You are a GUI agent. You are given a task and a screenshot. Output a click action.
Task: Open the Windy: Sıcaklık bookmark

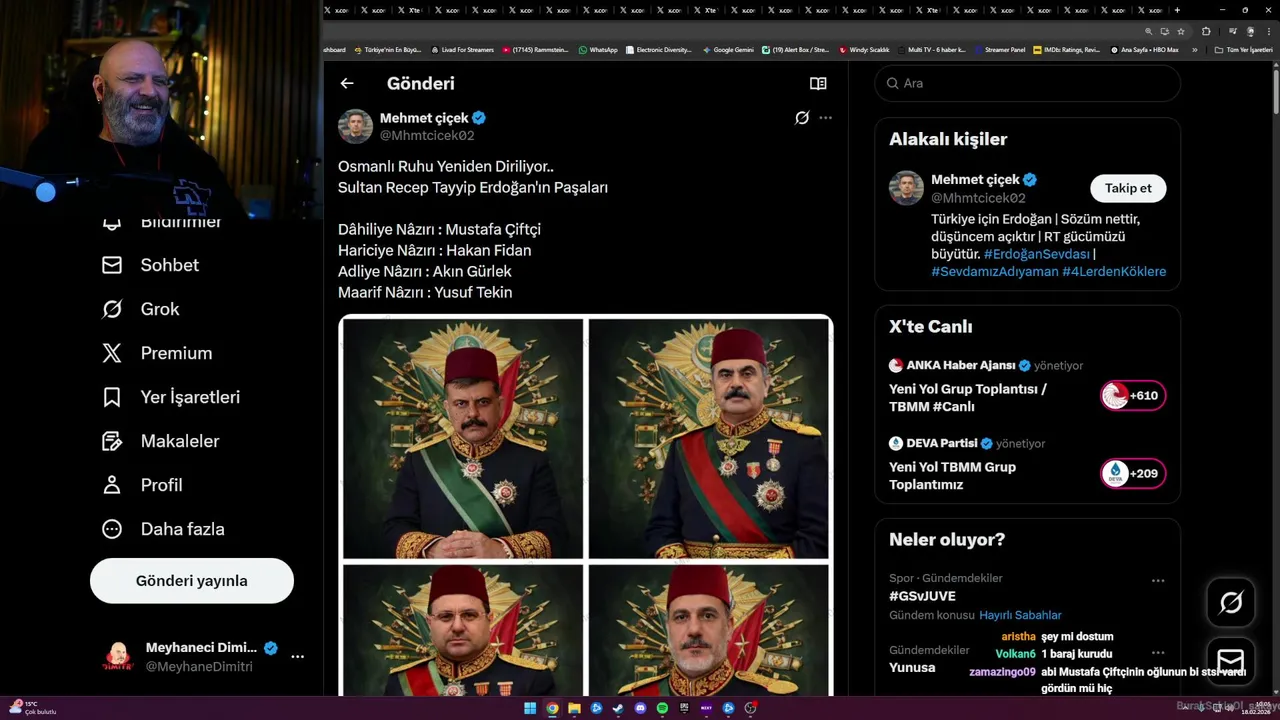[865, 49]
